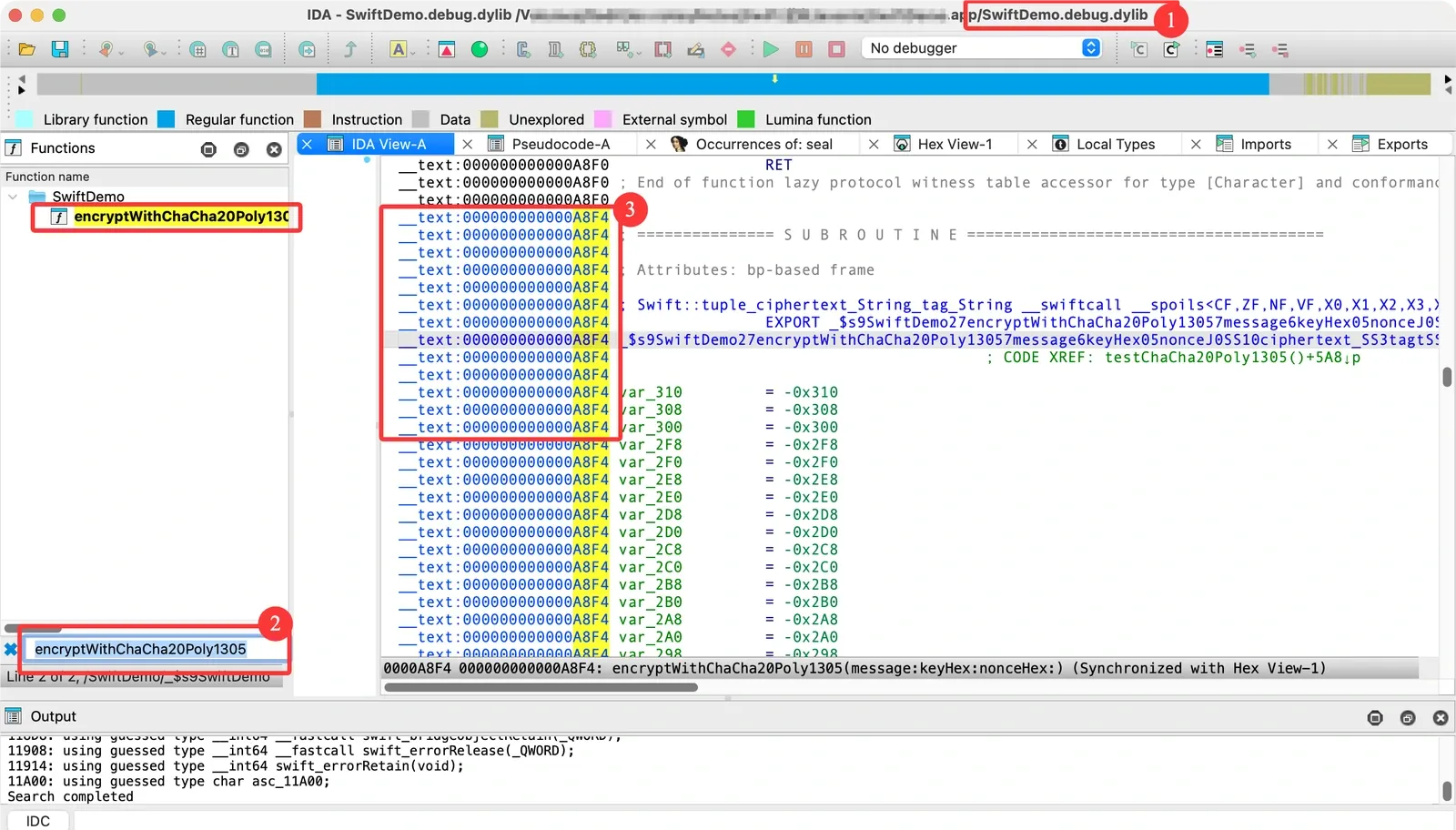Click the var_2F8 variable label
Screen dimensions: 1456x830
[650, 445]
